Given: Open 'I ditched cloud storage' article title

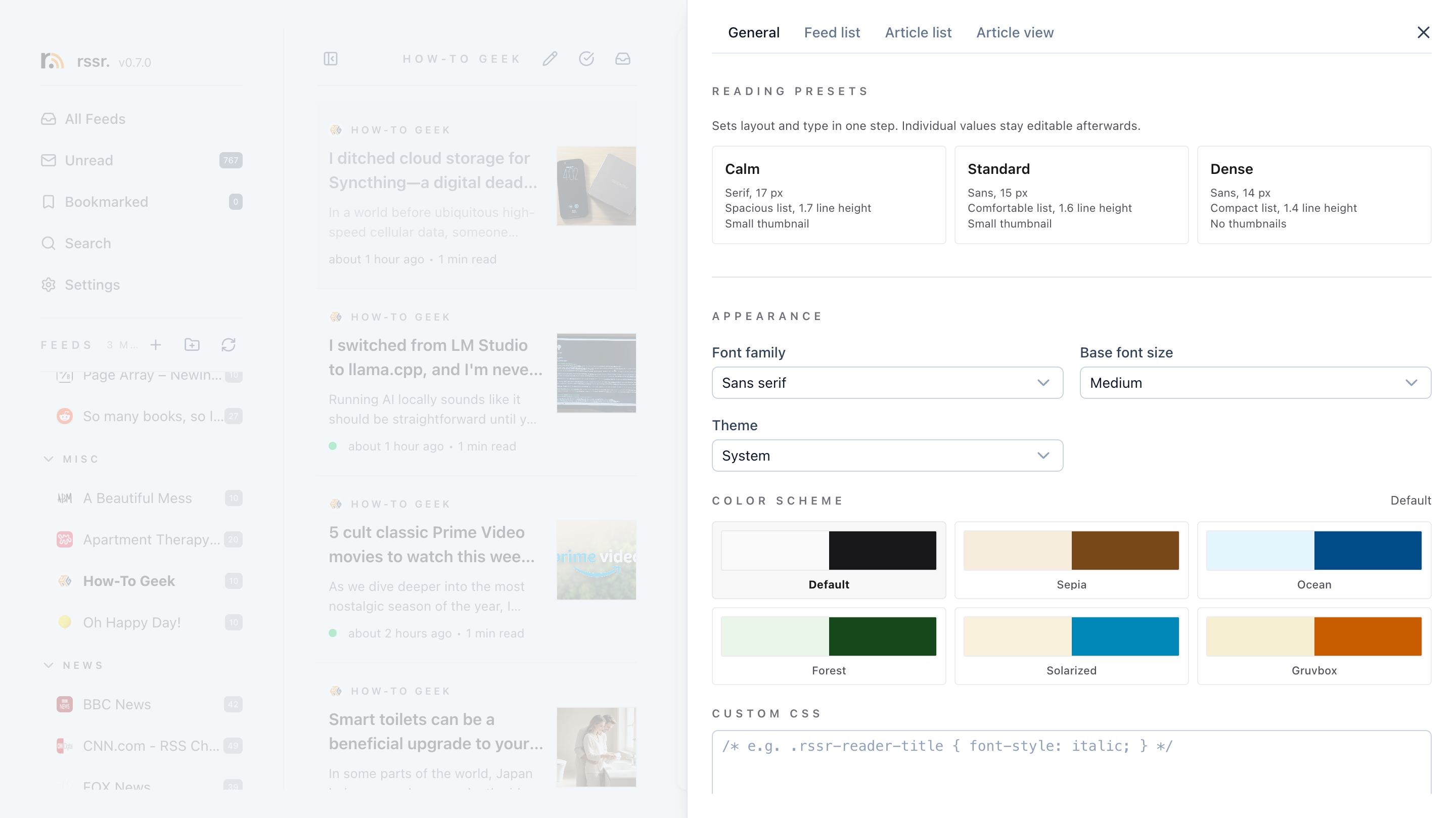Looking at the screenshot, I should click(434, 170).
